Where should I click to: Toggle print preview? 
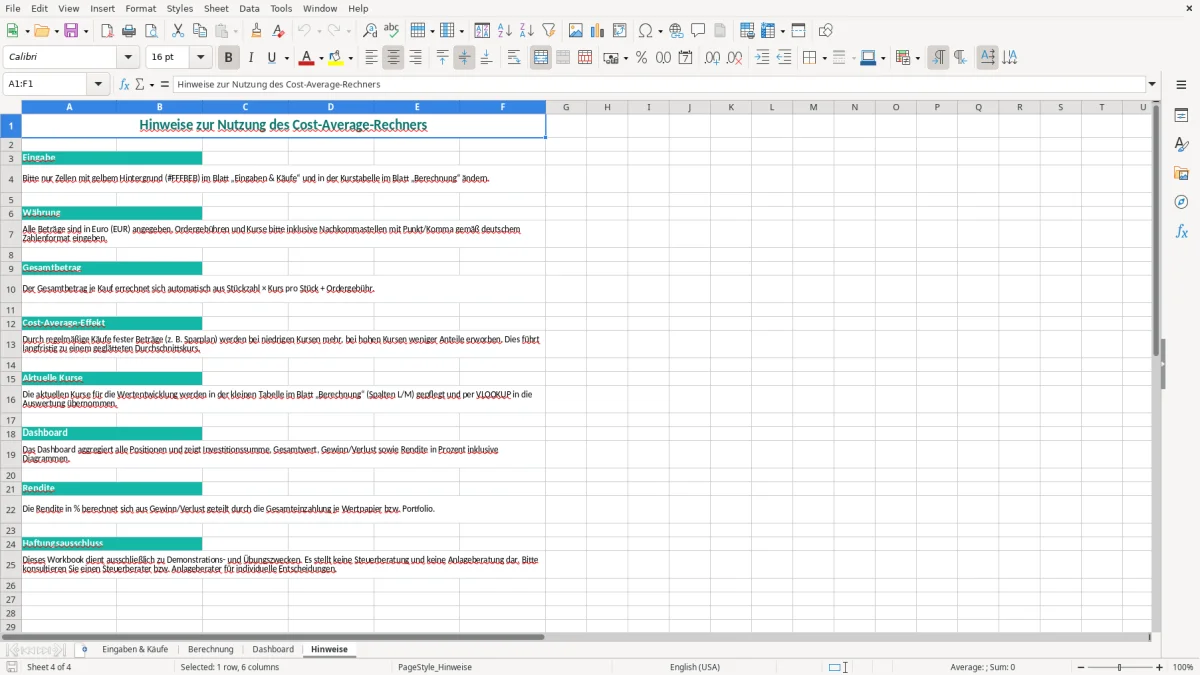[151, 31]
